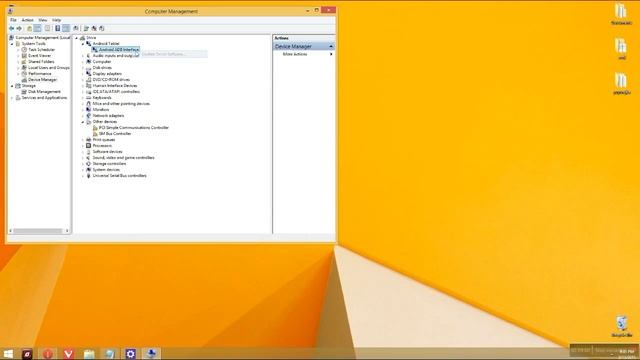Select the Performance node
The height and width of the screenshot is (360, 640).
(40, 73)
